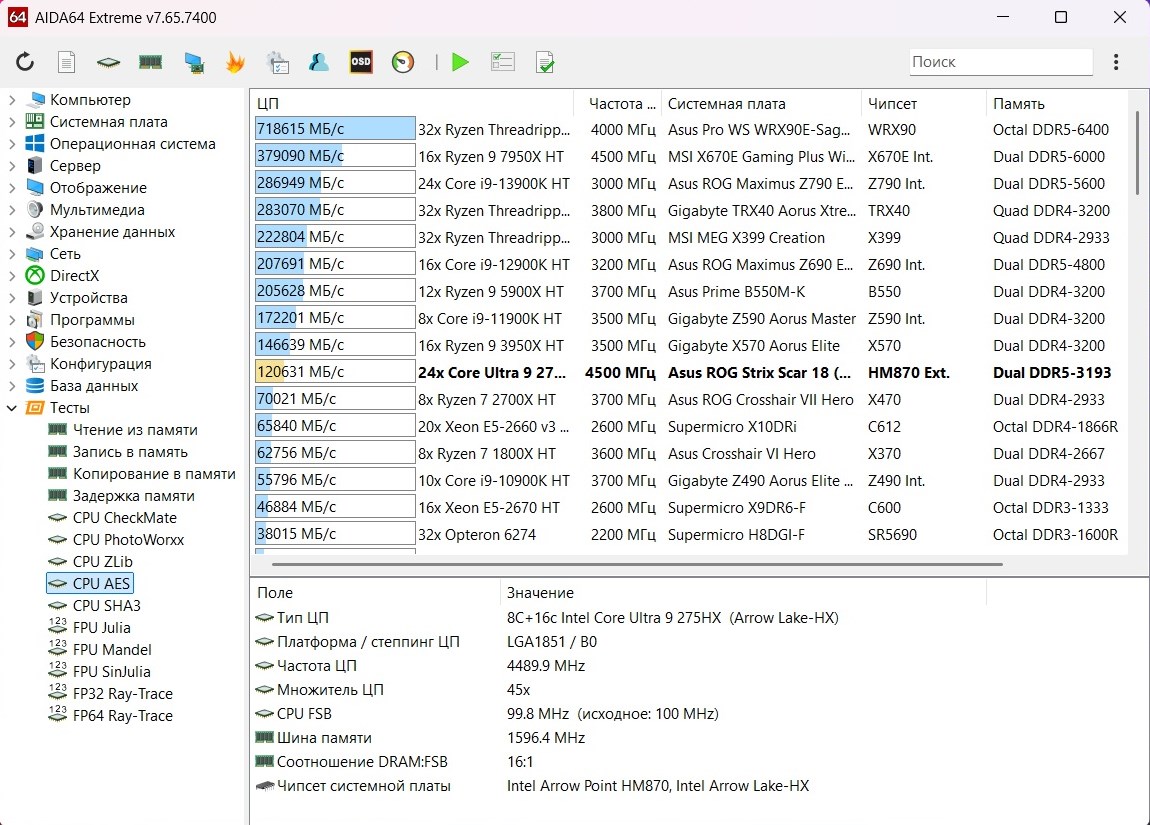
Task: Click the user silhouette toolbar icon
Action: point(319,62)
